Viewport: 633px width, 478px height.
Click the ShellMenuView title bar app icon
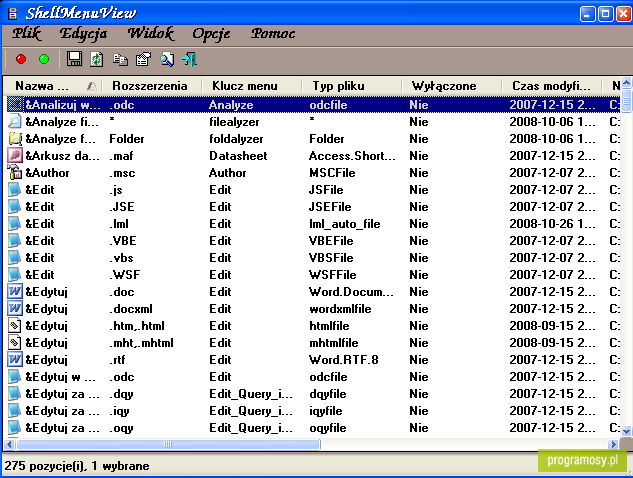[x=13, y=14]
